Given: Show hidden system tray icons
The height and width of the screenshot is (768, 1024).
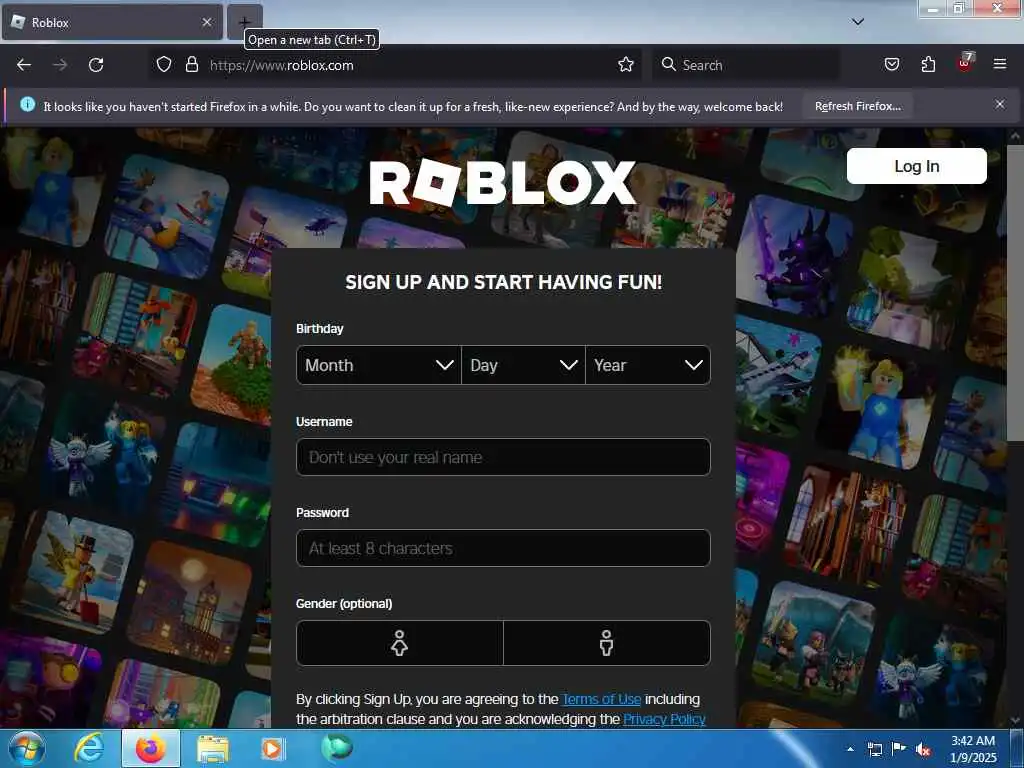Looking at the screenshot, I should (850, 749).
